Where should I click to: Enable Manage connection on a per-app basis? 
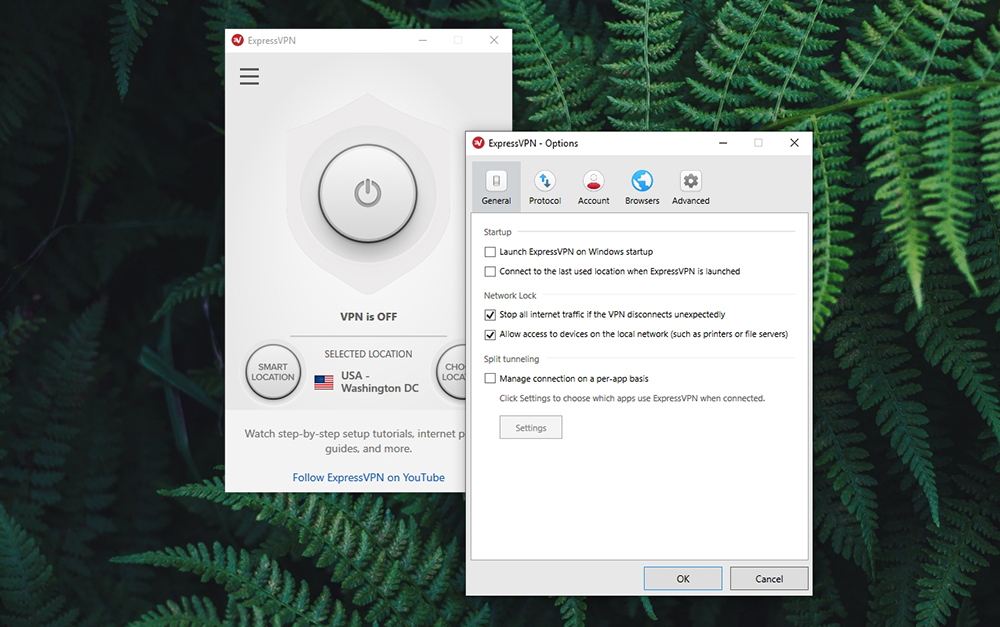click(x=490, y=379)
